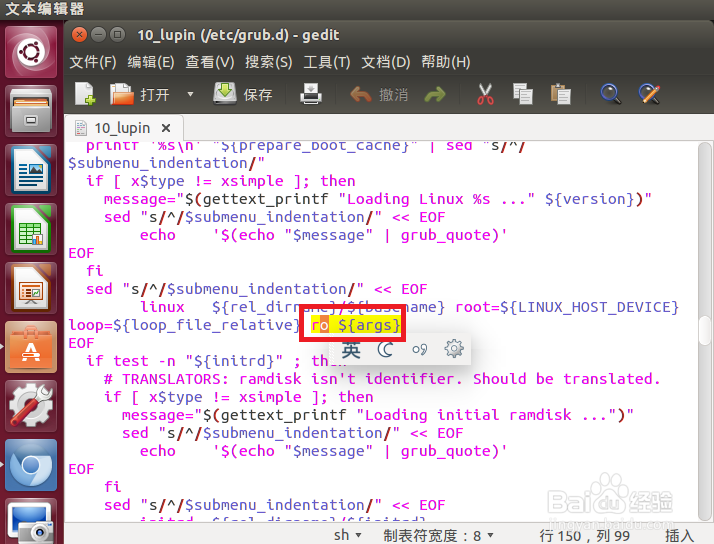The width and height of the screenshot is (714, 544).
Task: Open search with the magnifier icon
Action: (610, 94)
